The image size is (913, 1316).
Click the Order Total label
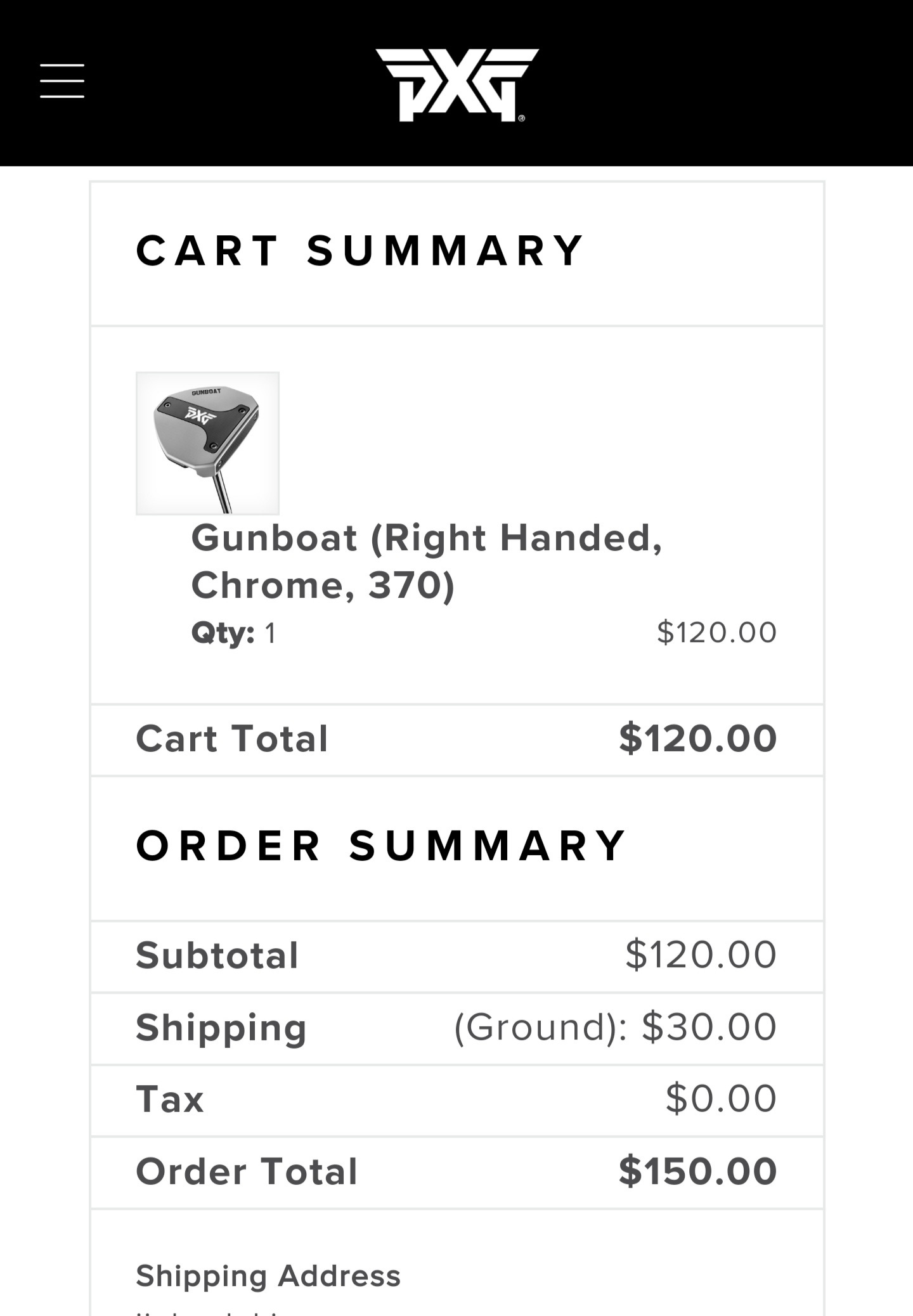[x=247, y=1171]
